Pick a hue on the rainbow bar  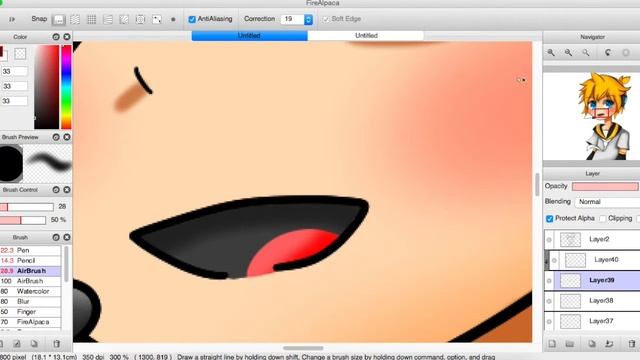coord(66,87)
